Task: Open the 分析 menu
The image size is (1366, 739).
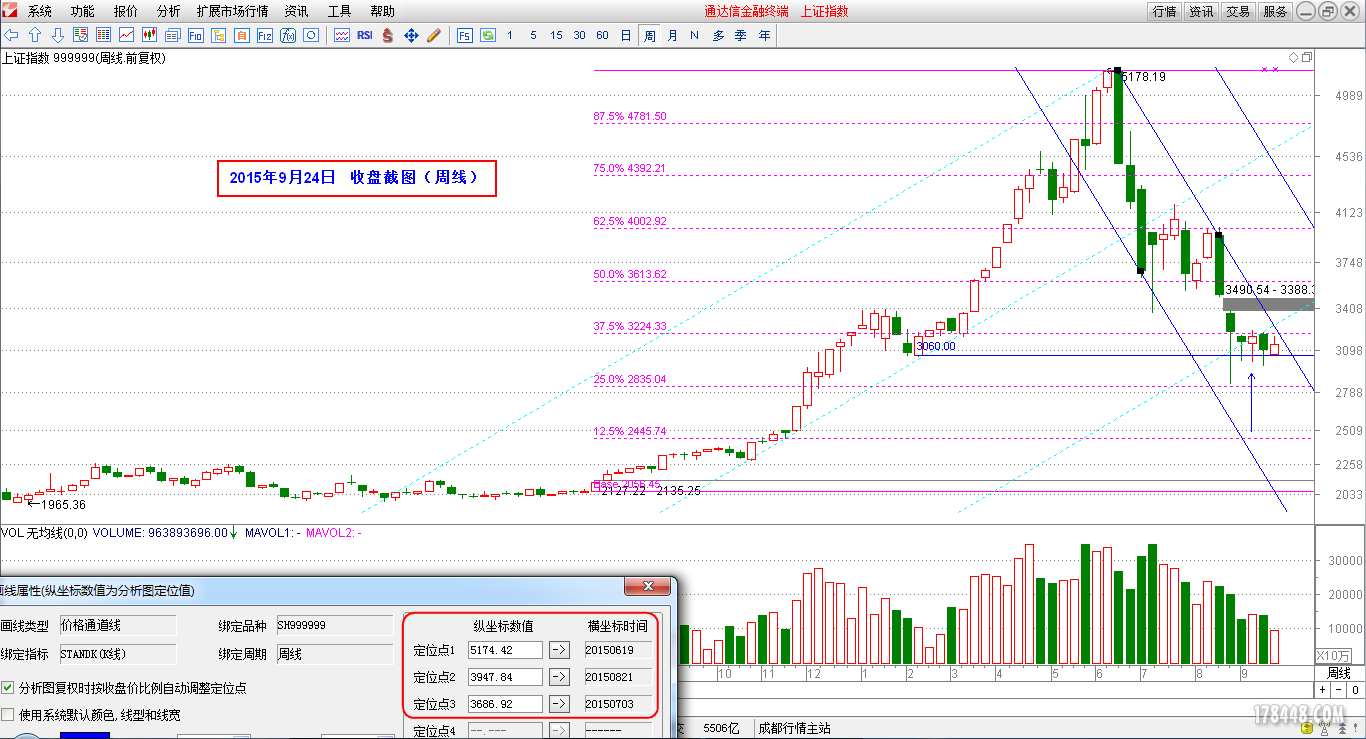Action: coord(169,11)
